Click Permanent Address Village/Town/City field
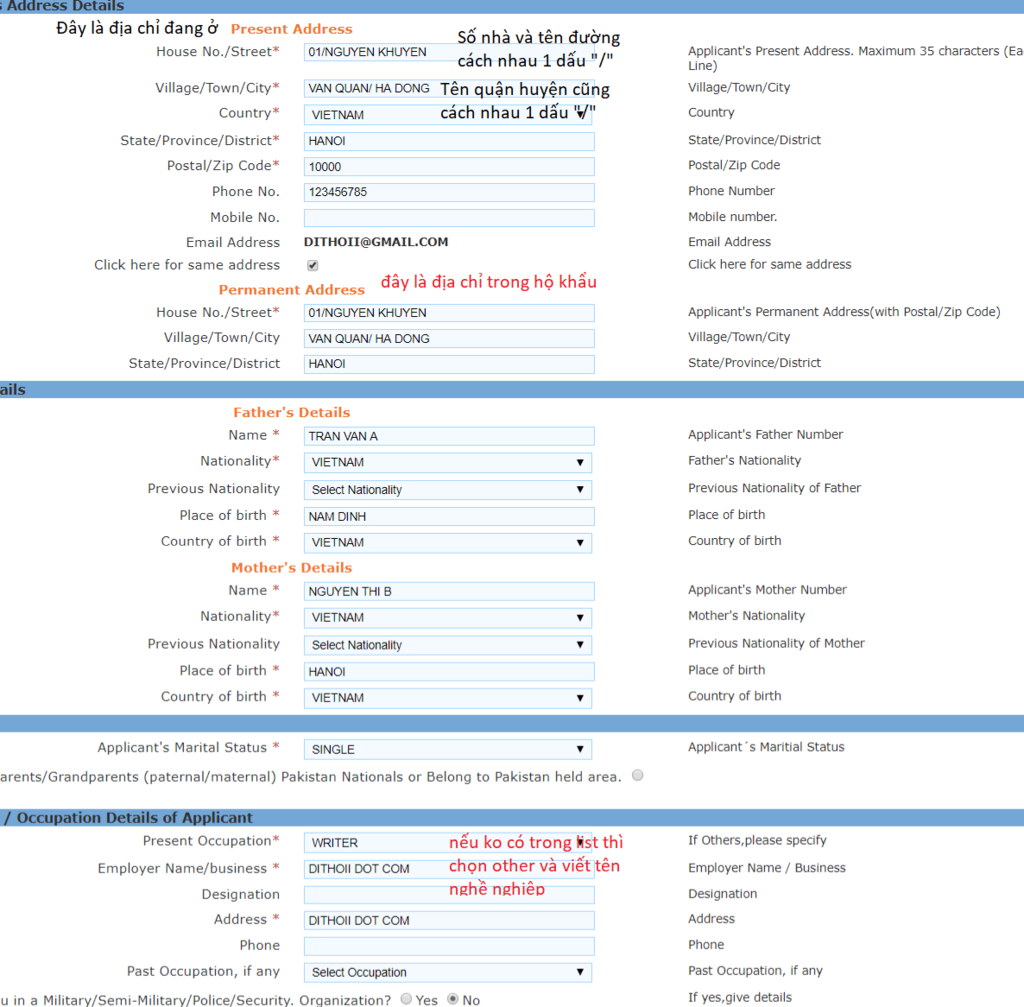The image size is (1024, 1007). pyautogui.click(x=449, y=338)
